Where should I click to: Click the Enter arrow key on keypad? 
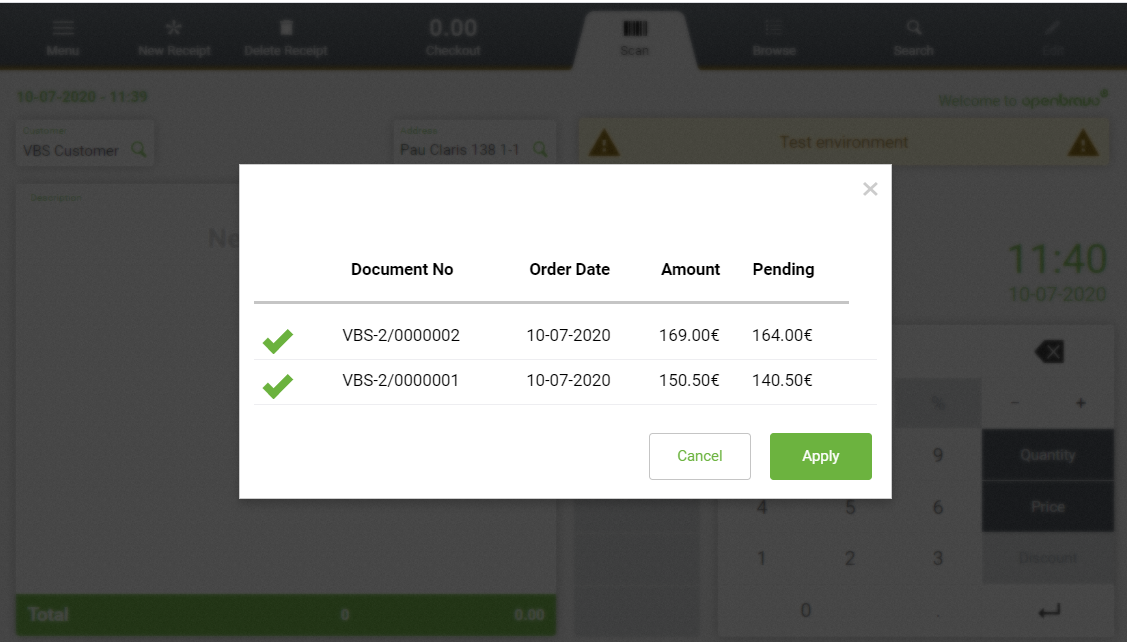pyautogui.click(x=1047, y=609)
